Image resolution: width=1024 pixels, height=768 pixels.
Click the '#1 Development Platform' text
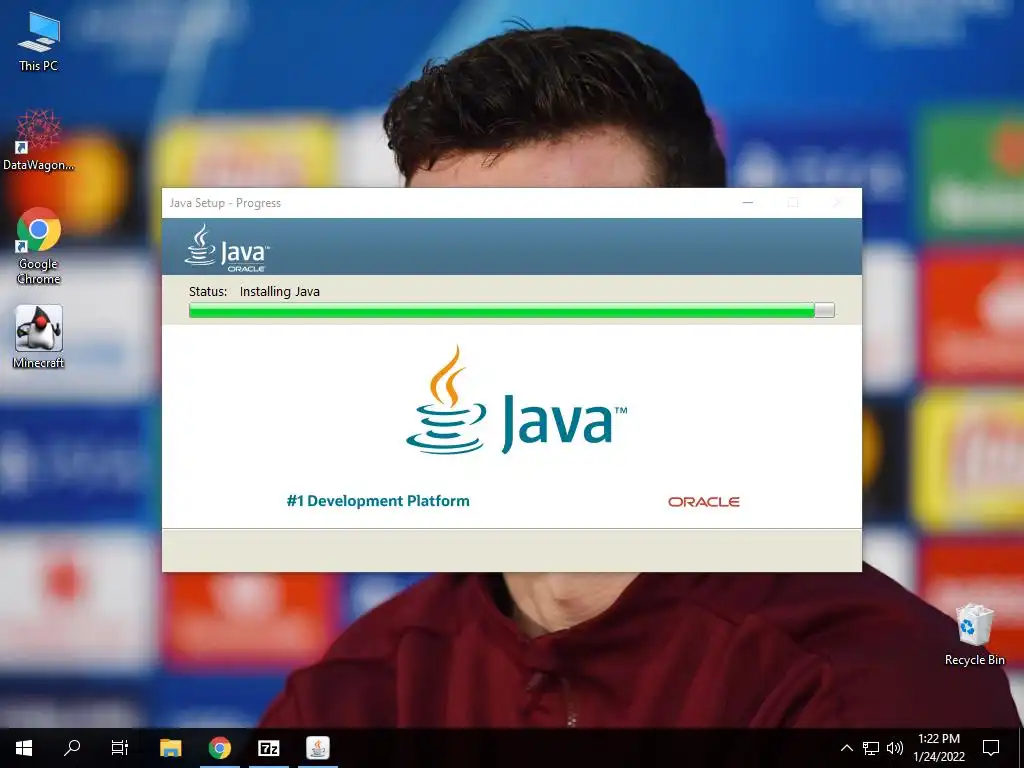click(378, 501)
